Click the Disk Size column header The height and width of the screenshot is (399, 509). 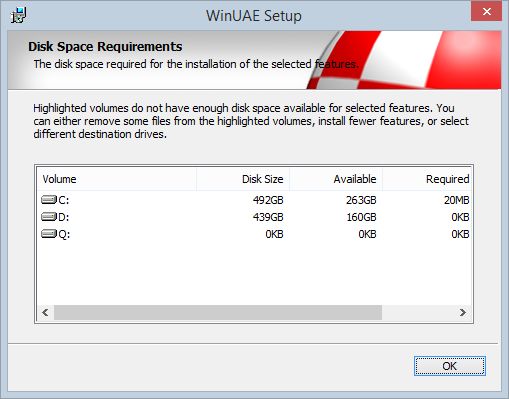coord(243,179)
